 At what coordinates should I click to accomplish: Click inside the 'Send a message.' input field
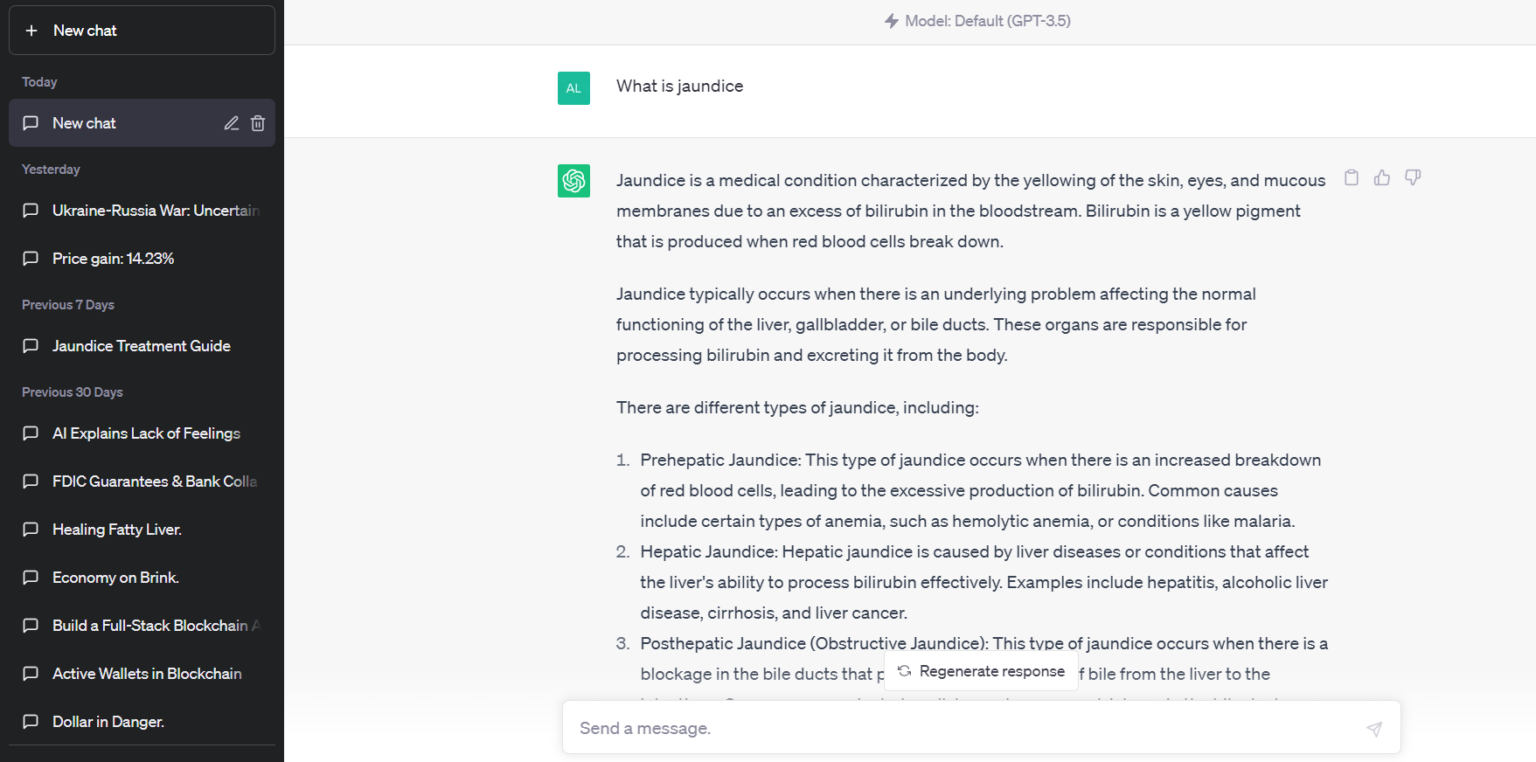(900, 728)
